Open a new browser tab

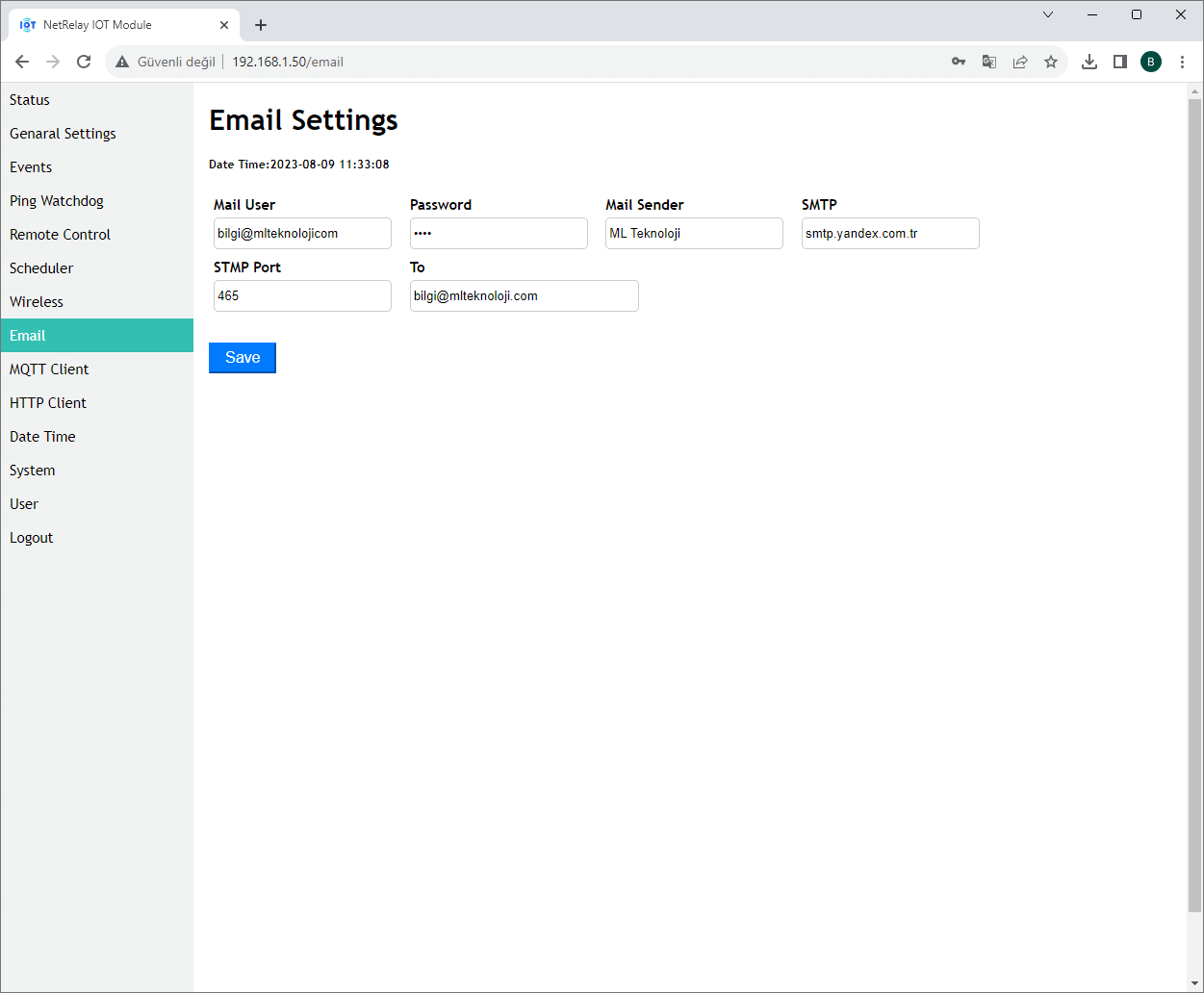pos(260,24)
